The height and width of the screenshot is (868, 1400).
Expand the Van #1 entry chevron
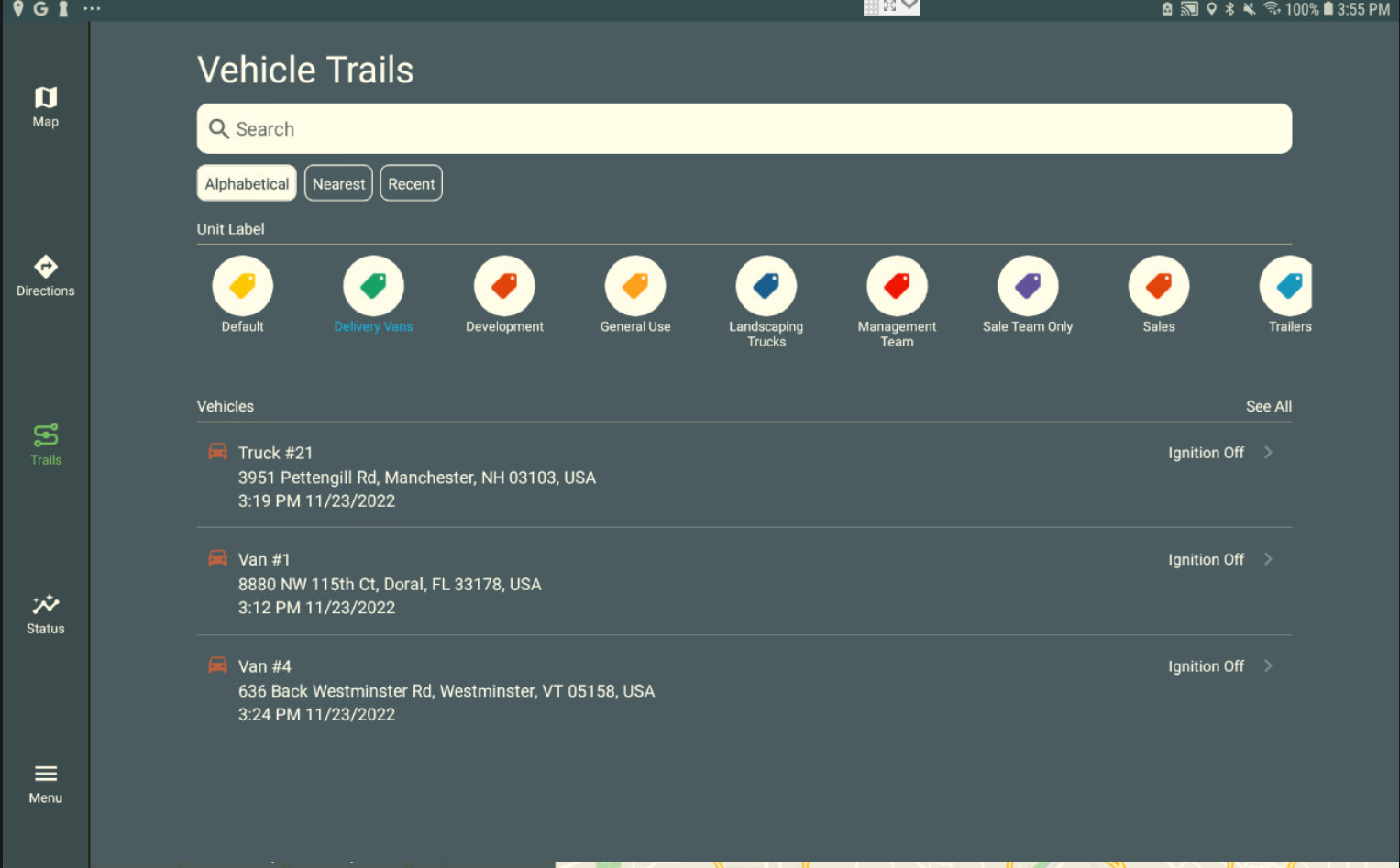coord(1269,559)
